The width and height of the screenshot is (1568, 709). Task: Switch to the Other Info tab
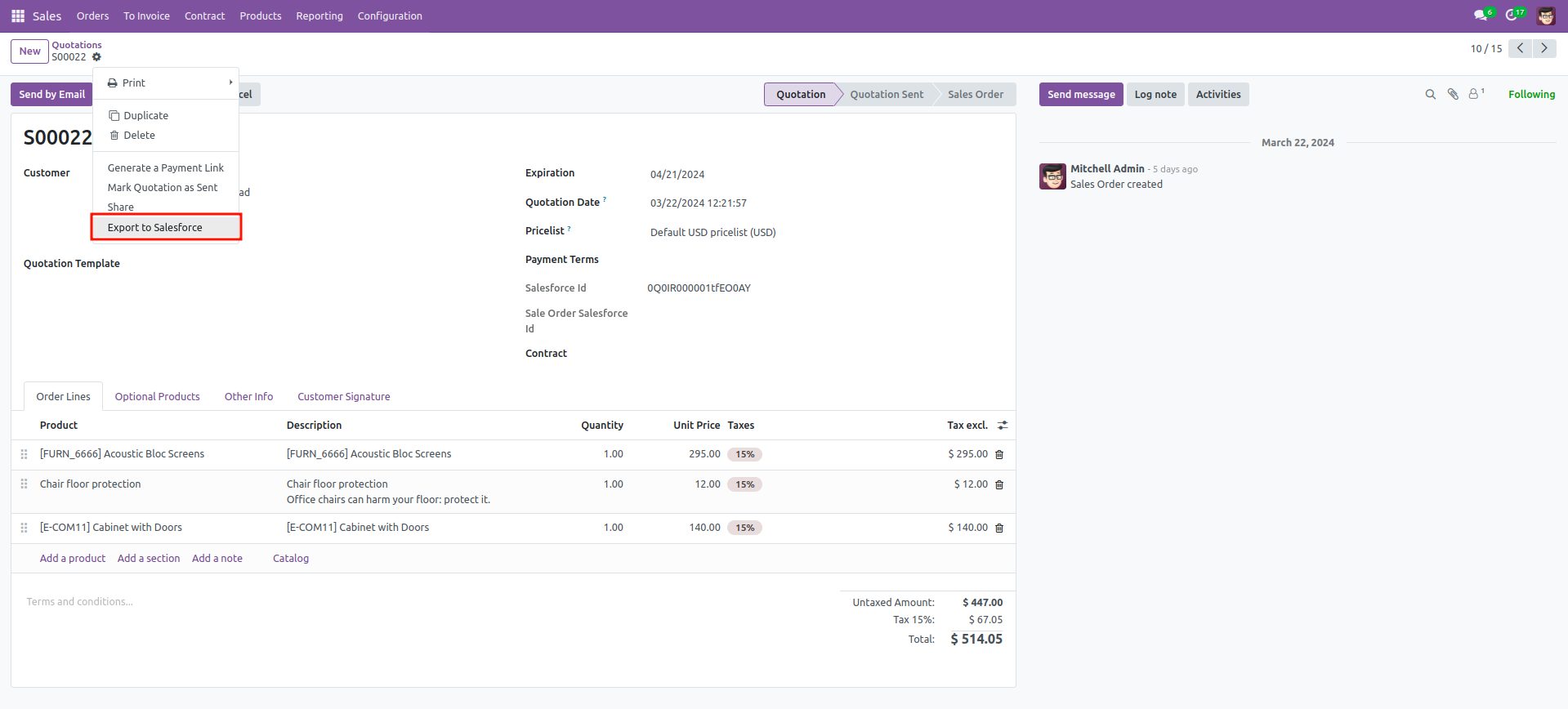(x=248, y=397)
